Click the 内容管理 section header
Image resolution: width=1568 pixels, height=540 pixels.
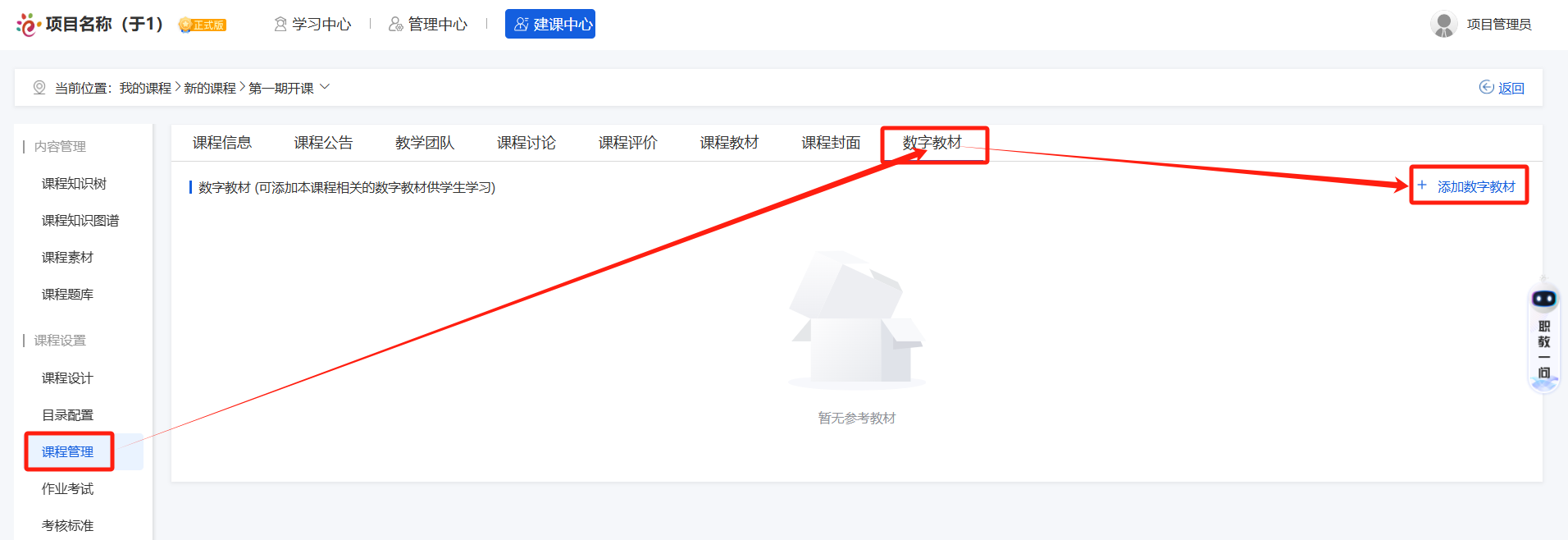60,147
